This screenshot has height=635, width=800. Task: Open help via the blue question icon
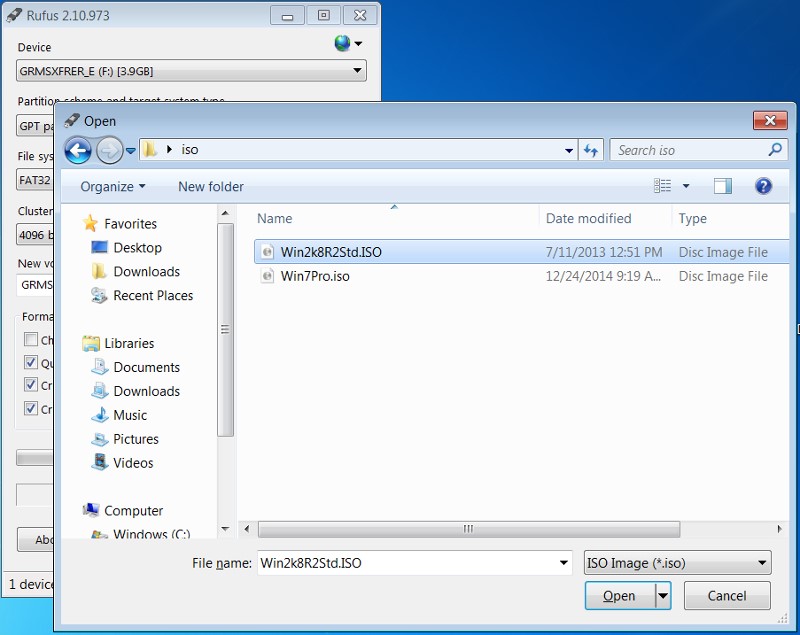(x=763, y=186)
